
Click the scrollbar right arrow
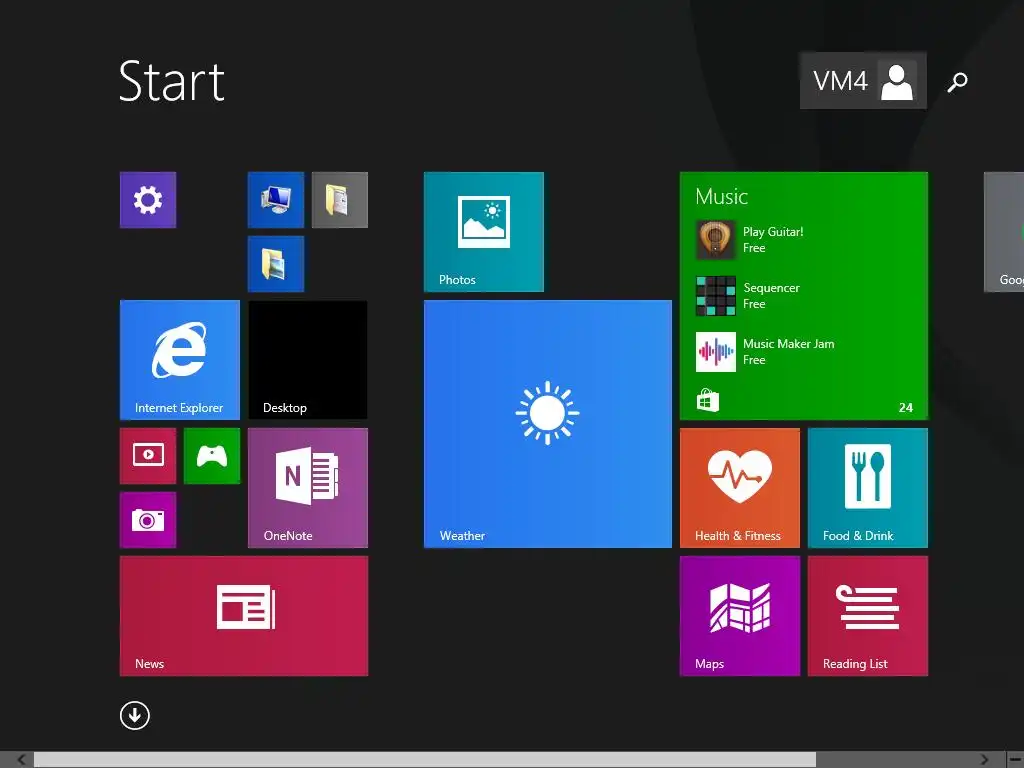[985, 760]
